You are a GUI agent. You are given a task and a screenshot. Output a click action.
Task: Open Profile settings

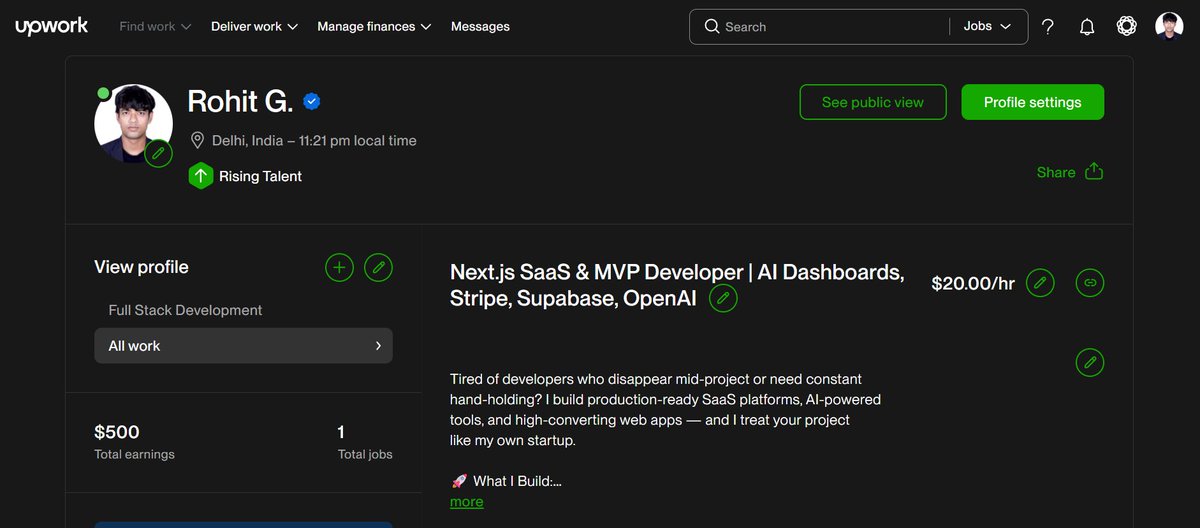click(1033, 102)
